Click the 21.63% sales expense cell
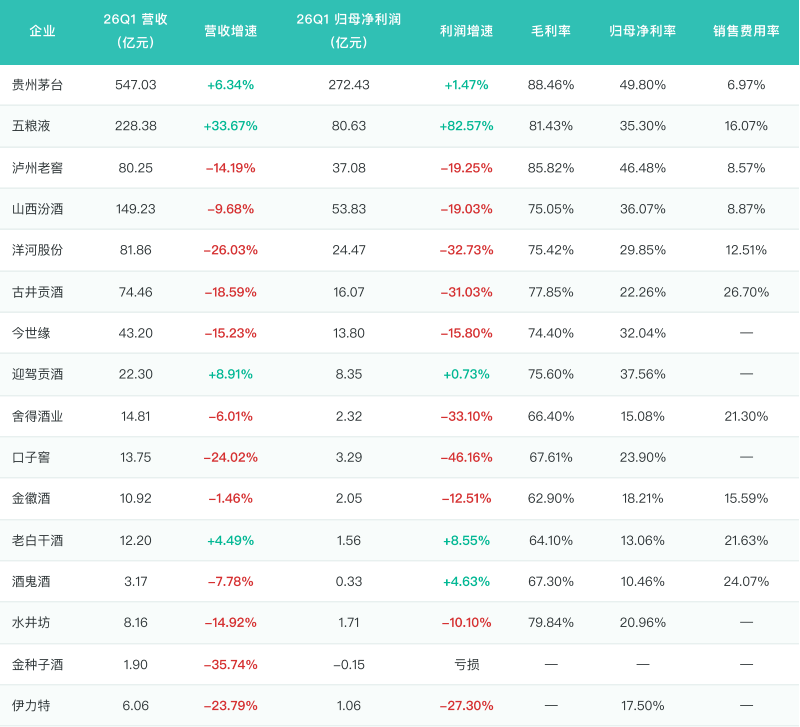 [x=746, y=541]
